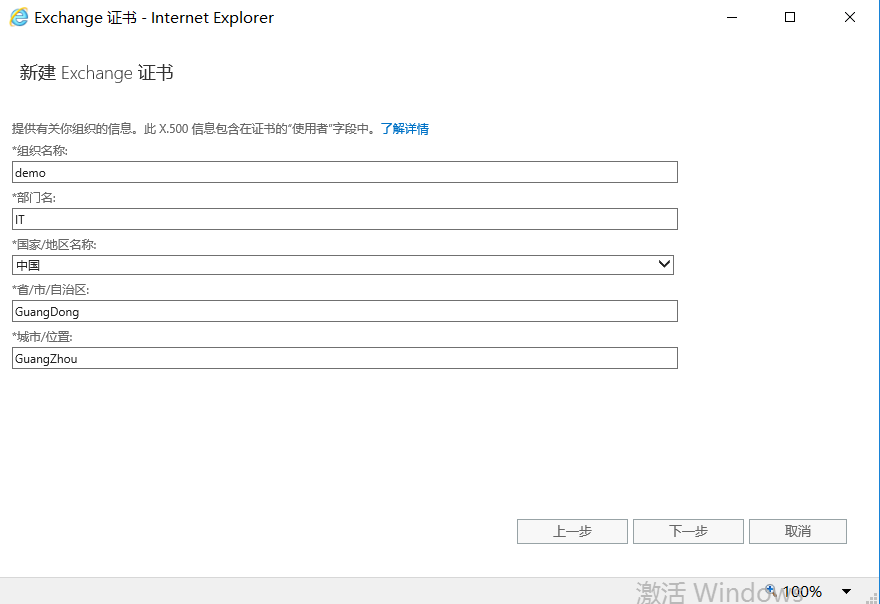Image resolution: width=880 pixels, height=604 pixels.
Task: Click the 下一步 button to continue
Action: tap(687, 531)
